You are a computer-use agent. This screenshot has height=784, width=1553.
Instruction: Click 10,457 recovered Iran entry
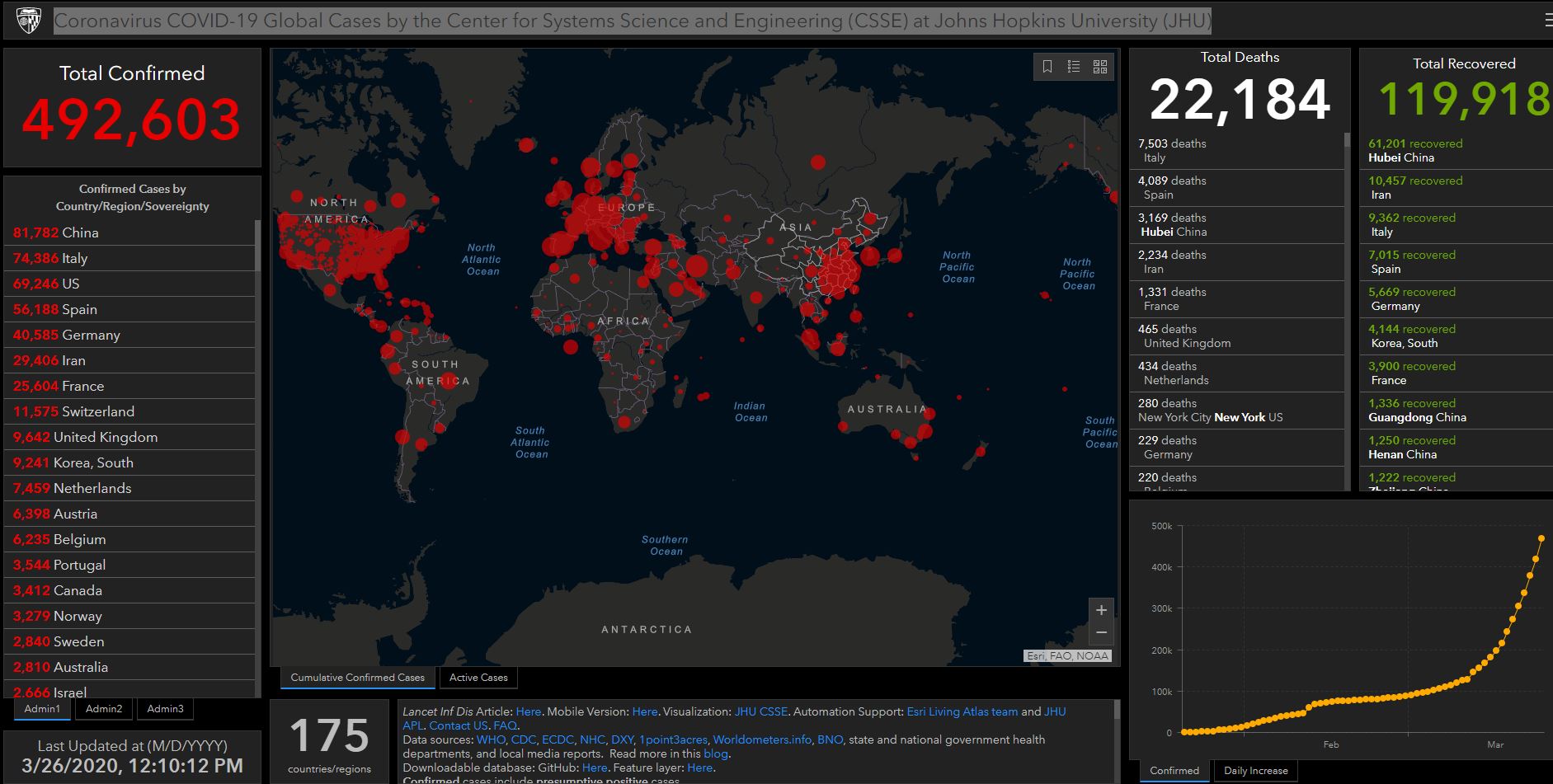pos(1457,187)
